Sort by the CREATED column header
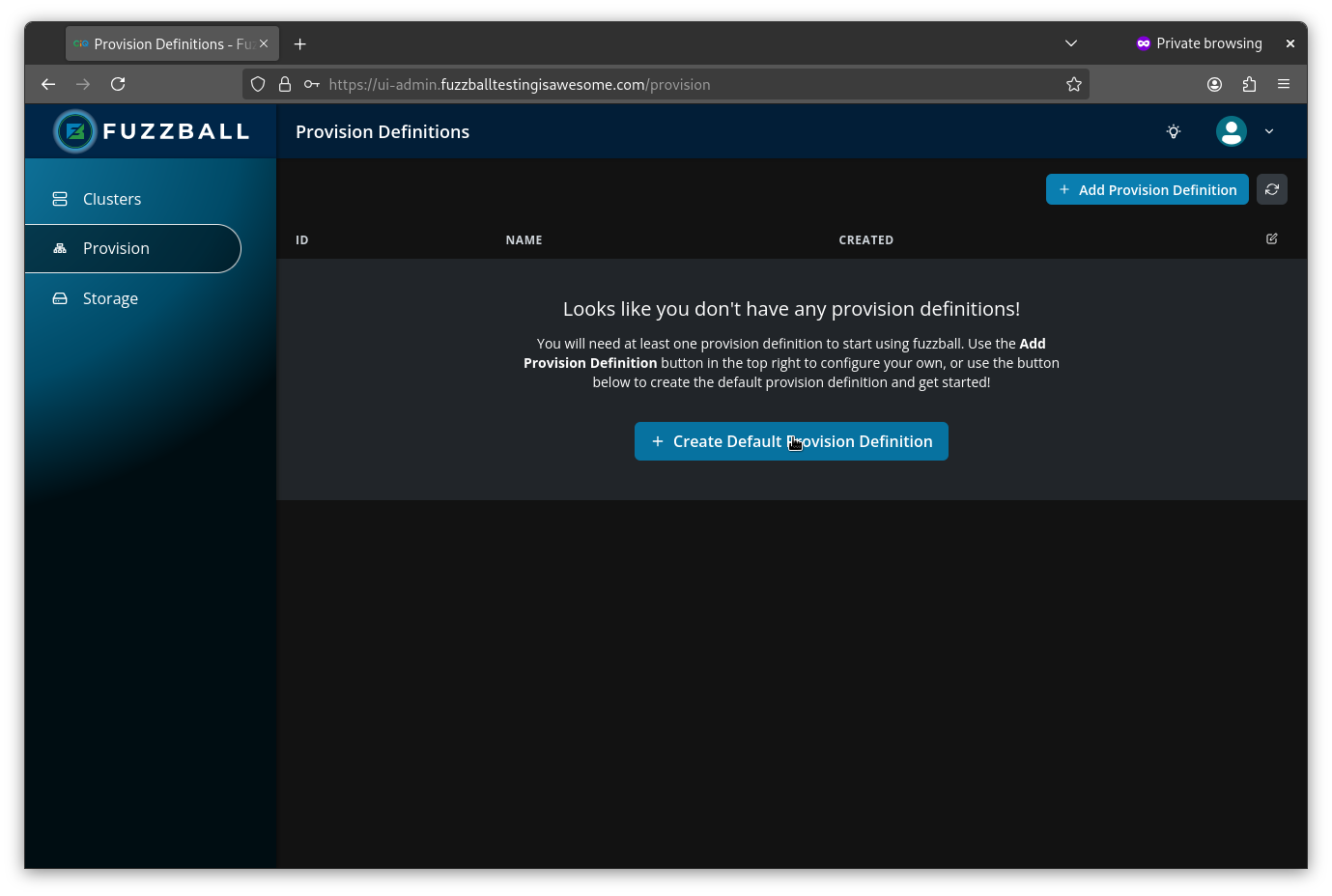The width and height of the screenshot is (1332, 896). click(866, 239)
